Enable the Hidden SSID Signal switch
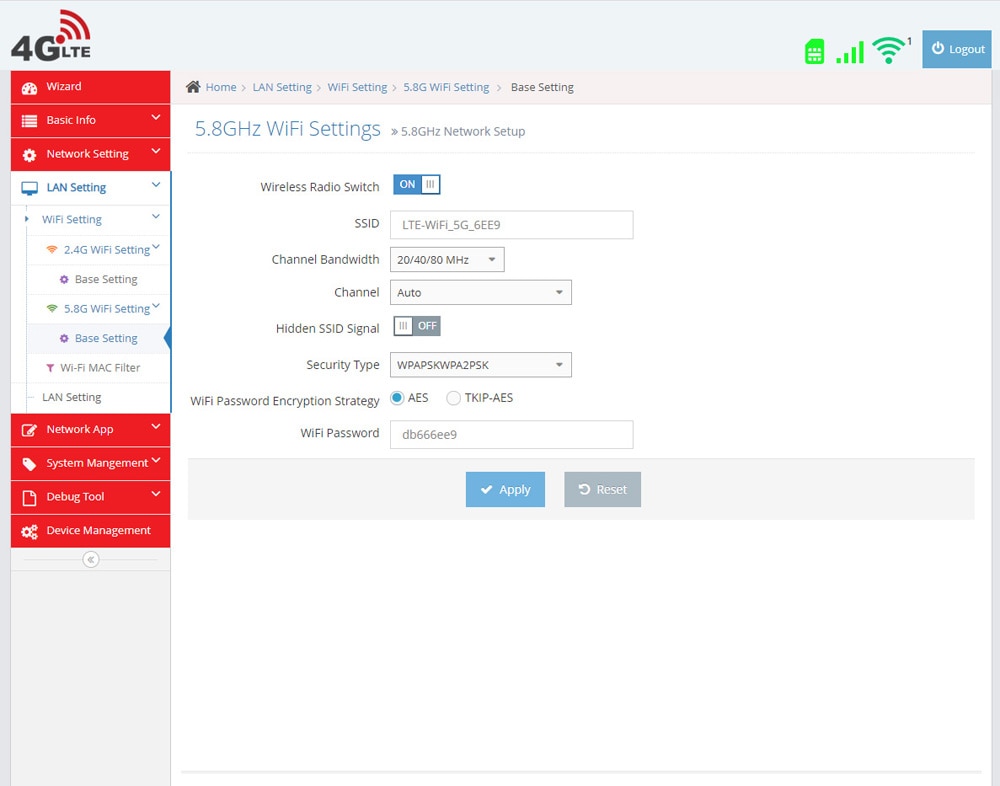The image size is (1000, 786). (416, 326)
